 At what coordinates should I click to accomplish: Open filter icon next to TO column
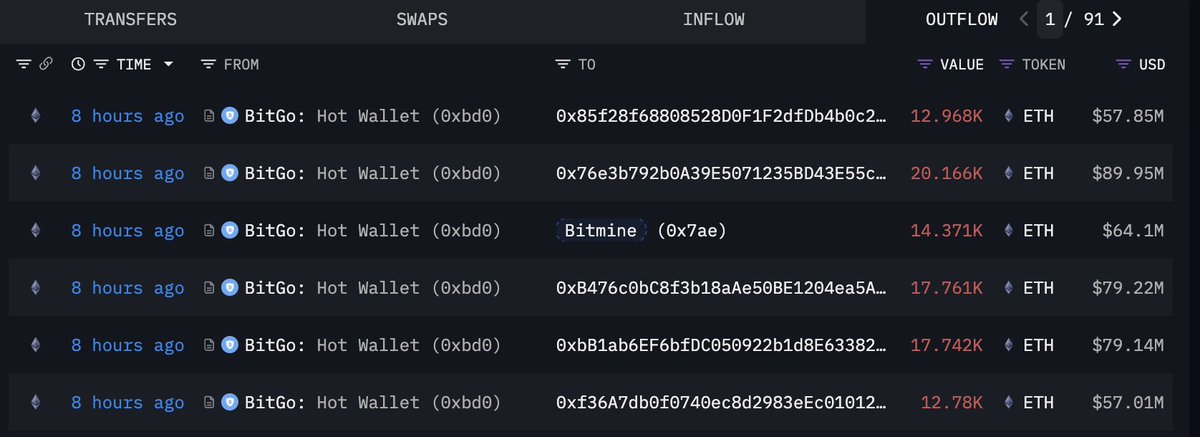pos(563,64)
